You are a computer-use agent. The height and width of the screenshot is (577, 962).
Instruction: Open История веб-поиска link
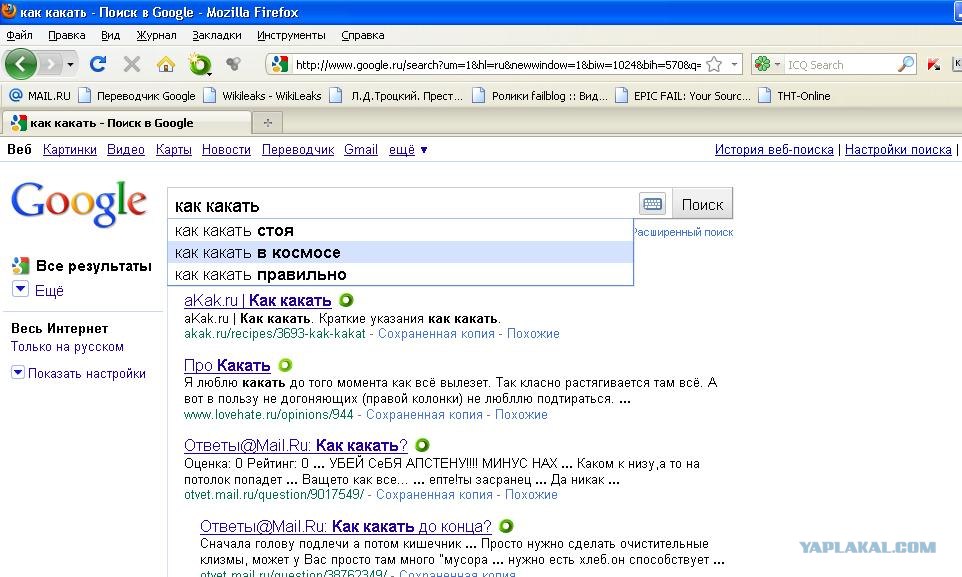pyautogui.click(x=774, y=149)
